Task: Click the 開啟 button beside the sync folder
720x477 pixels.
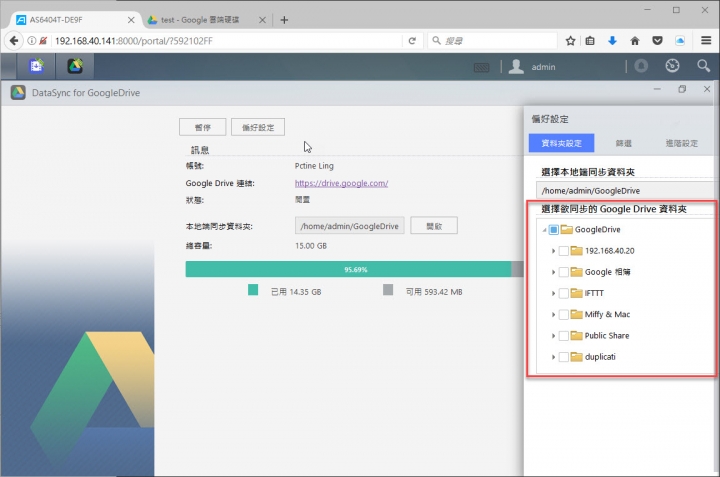Action: (434, 226)
